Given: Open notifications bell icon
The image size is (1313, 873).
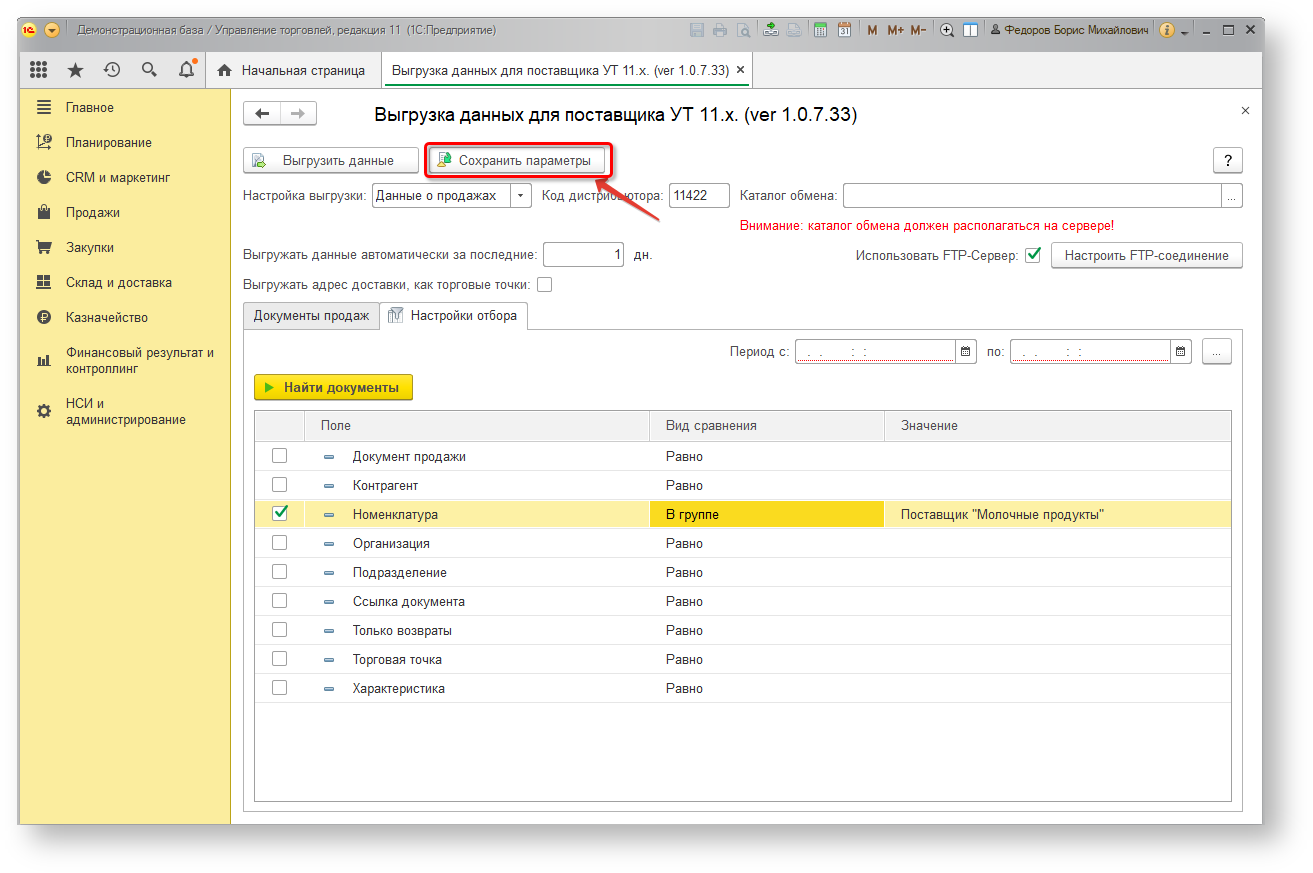Looking at the screenshot, I should coord(186,70).
